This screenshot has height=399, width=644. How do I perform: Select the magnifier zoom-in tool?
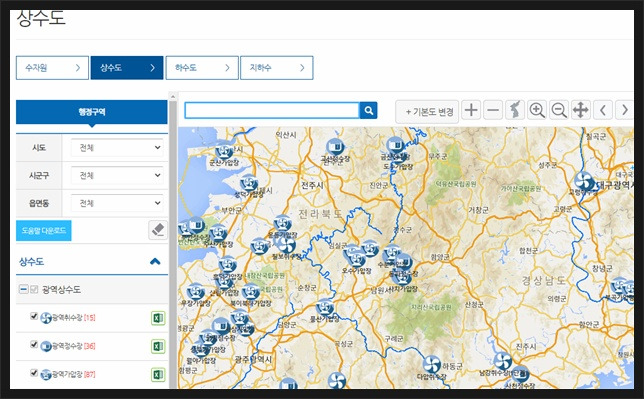coord(537,110)
